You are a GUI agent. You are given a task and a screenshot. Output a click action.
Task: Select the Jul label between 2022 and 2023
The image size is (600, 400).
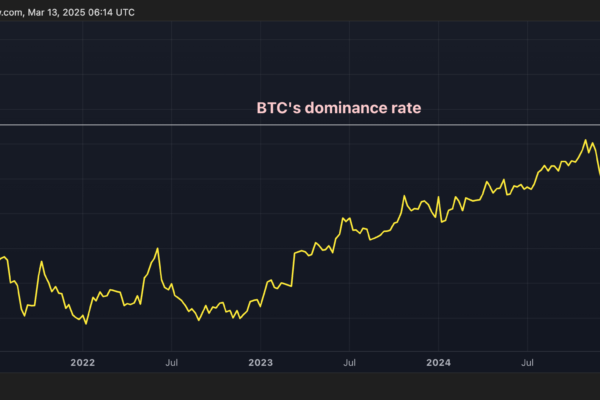172,362
